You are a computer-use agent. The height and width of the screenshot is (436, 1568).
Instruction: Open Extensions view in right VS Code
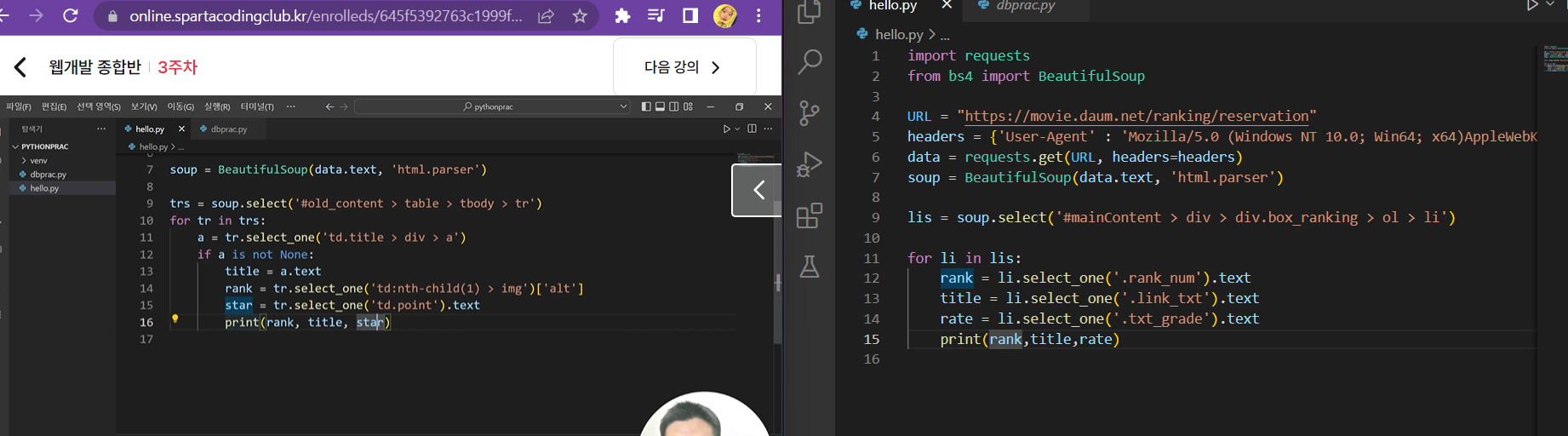[x=810, y=215]
